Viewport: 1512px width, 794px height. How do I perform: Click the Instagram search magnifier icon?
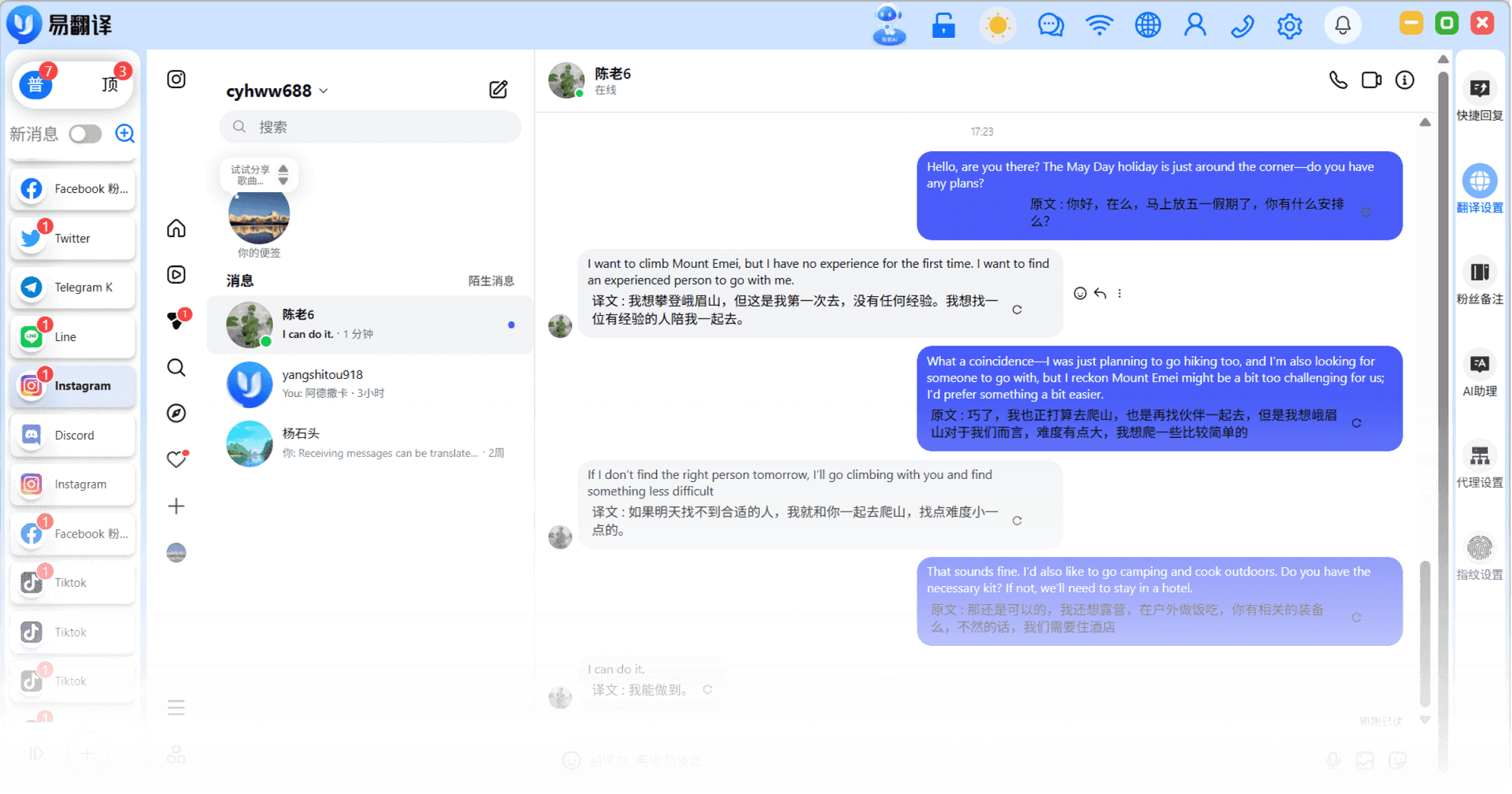176,367
